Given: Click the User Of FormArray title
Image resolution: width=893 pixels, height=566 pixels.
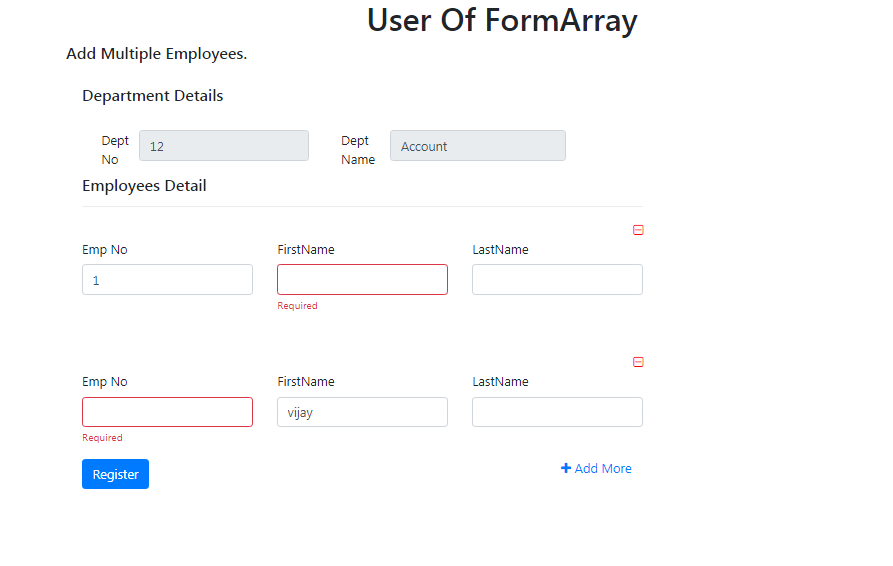Looking at the screenshot, I should coord(502,20).
